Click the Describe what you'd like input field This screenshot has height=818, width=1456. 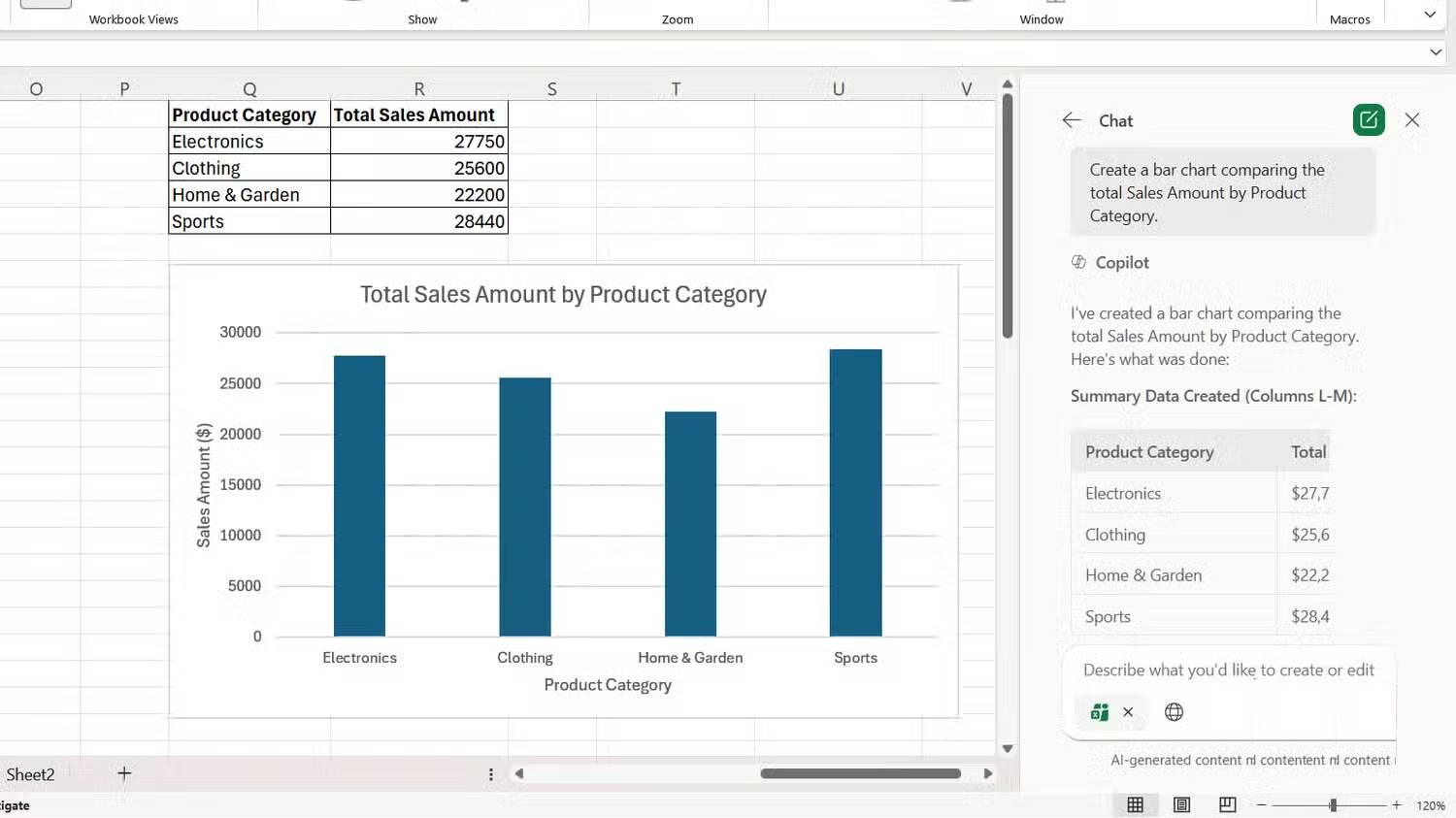1228,670
